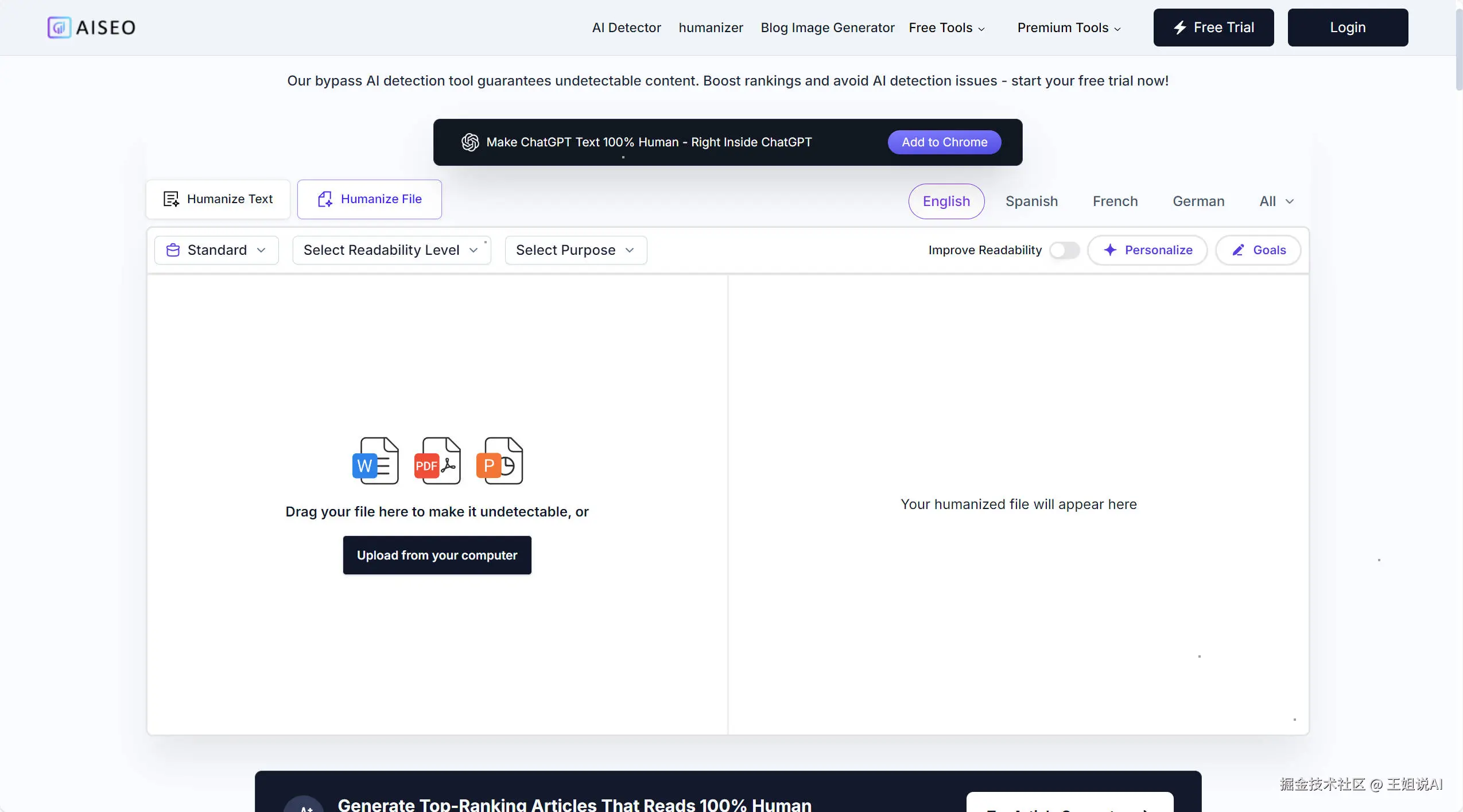Click the PowerPoint file icon

pos(499,461)
